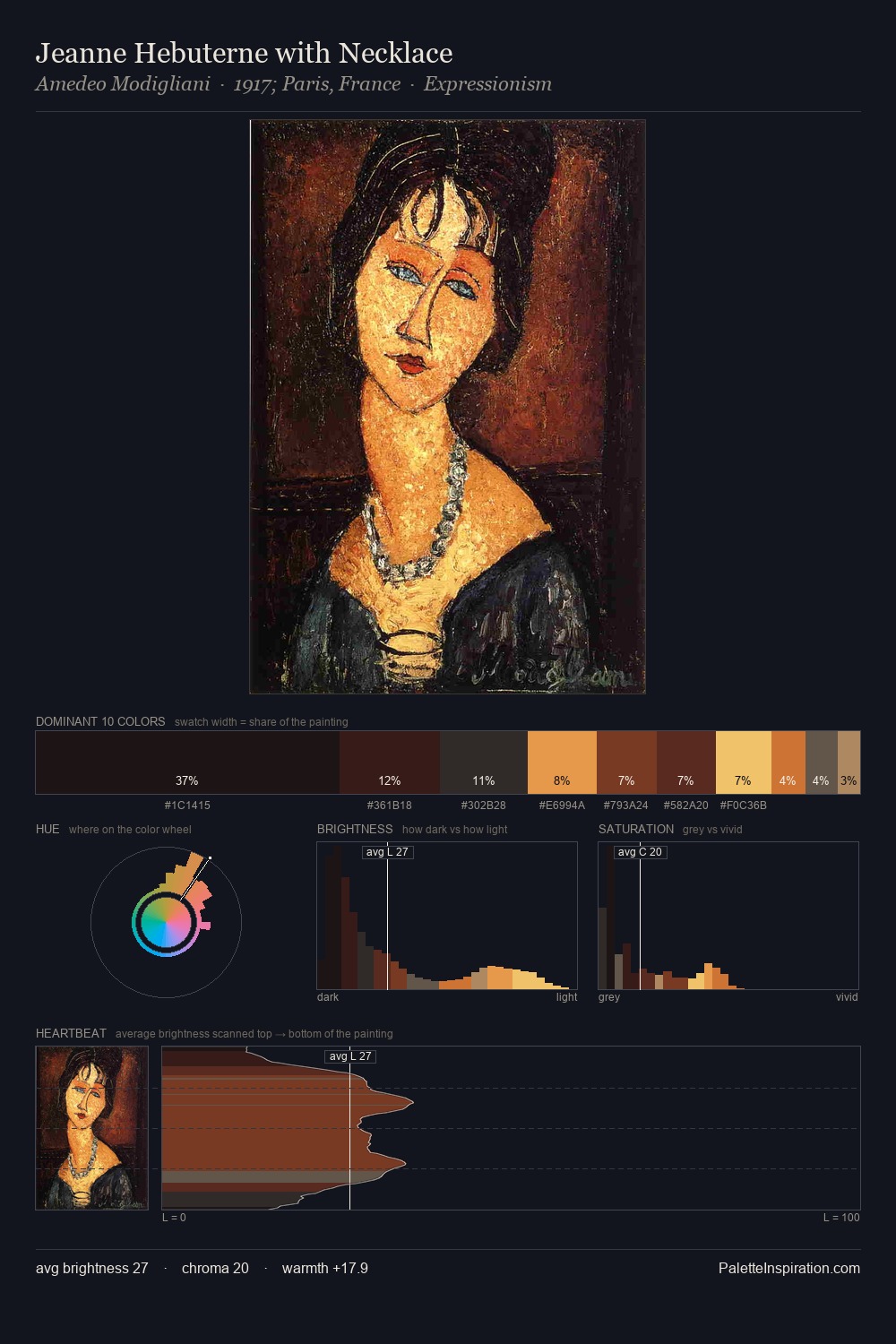
Task: Click the HEARTBEAT section heading
Action: [71, 1033]
